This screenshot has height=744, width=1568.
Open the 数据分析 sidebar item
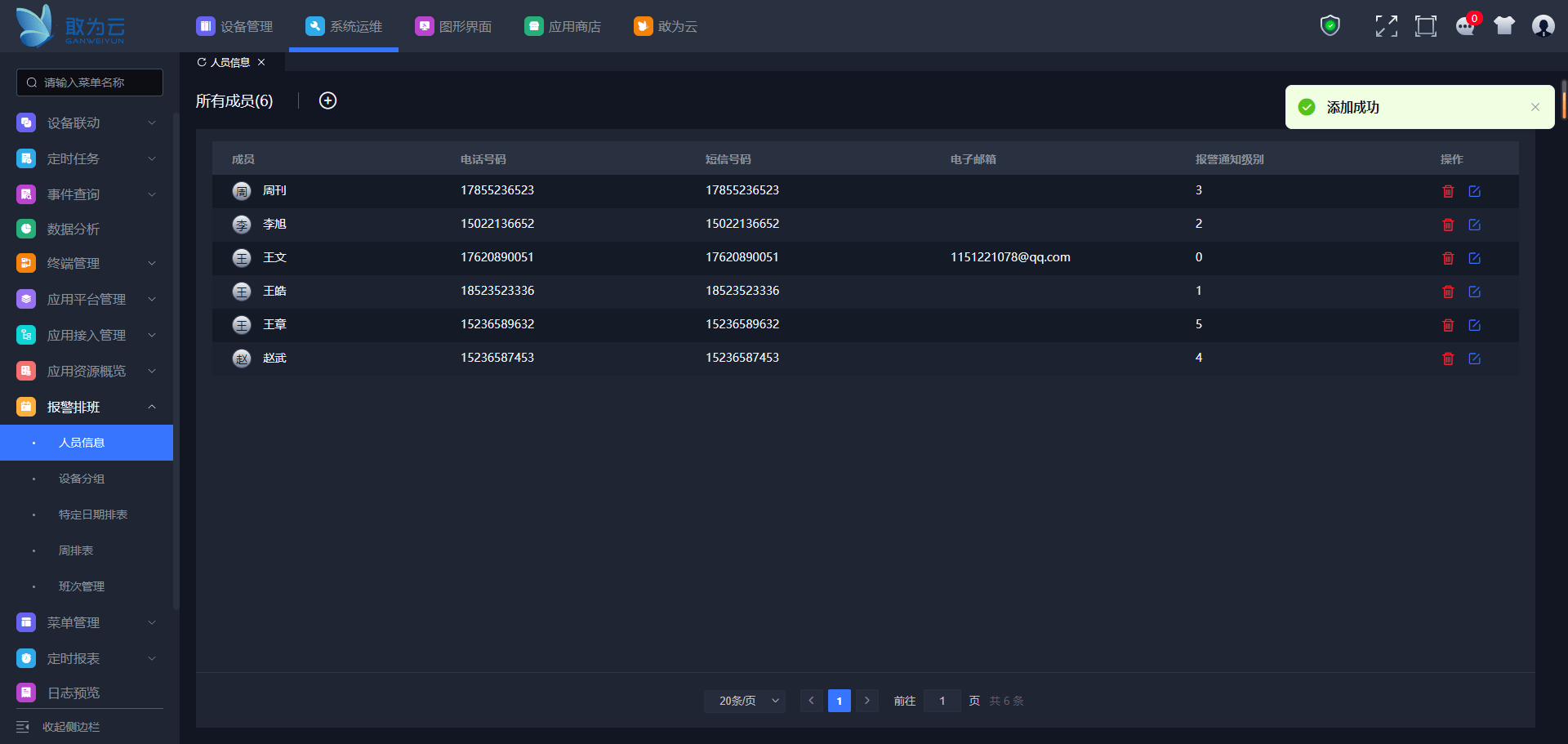87,229
